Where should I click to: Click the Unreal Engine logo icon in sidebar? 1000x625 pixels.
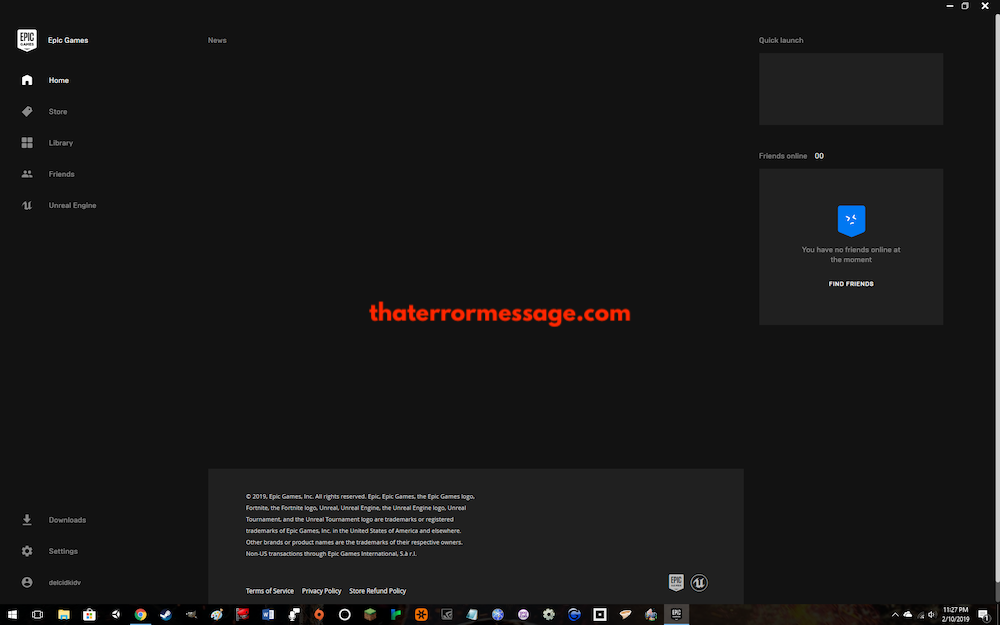point(27,205)
